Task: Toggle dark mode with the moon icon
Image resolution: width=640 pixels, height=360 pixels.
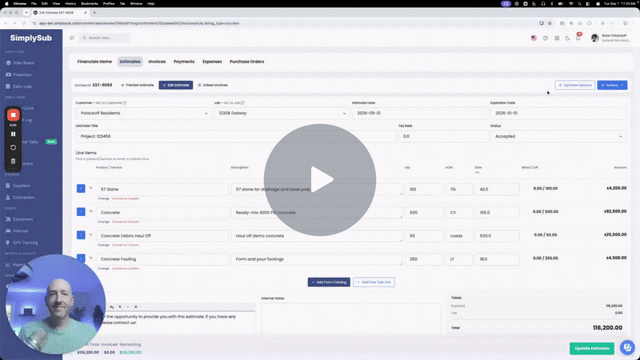Action: tap(567, 38)
